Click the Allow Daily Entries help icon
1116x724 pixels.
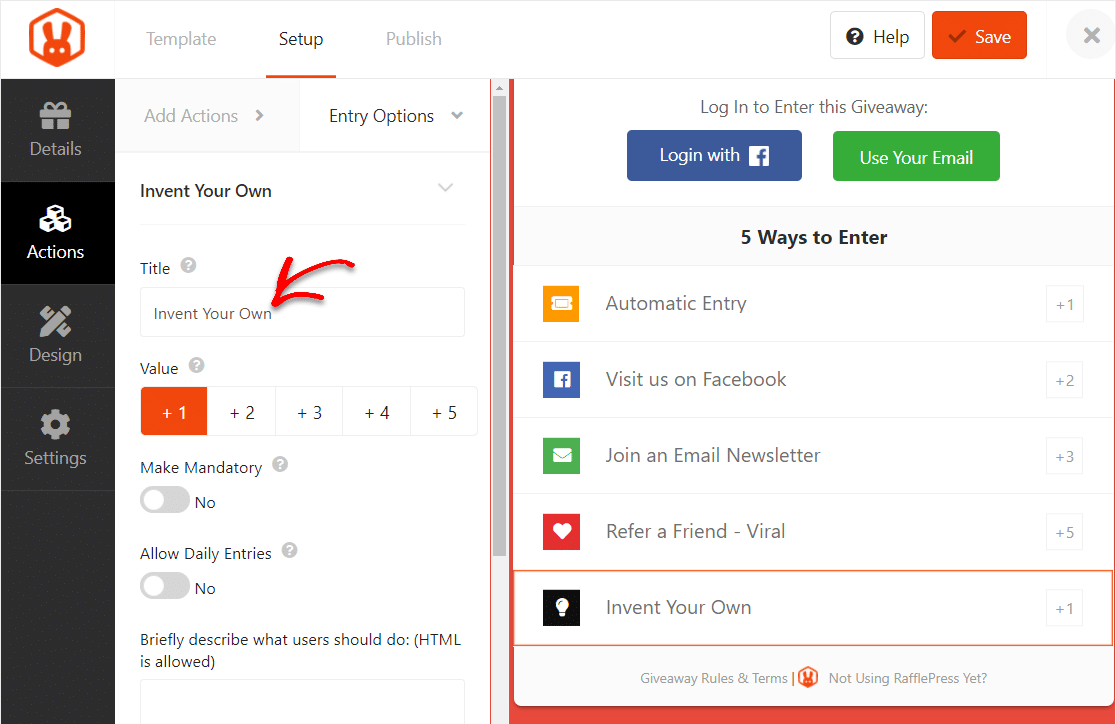[290, 550]
